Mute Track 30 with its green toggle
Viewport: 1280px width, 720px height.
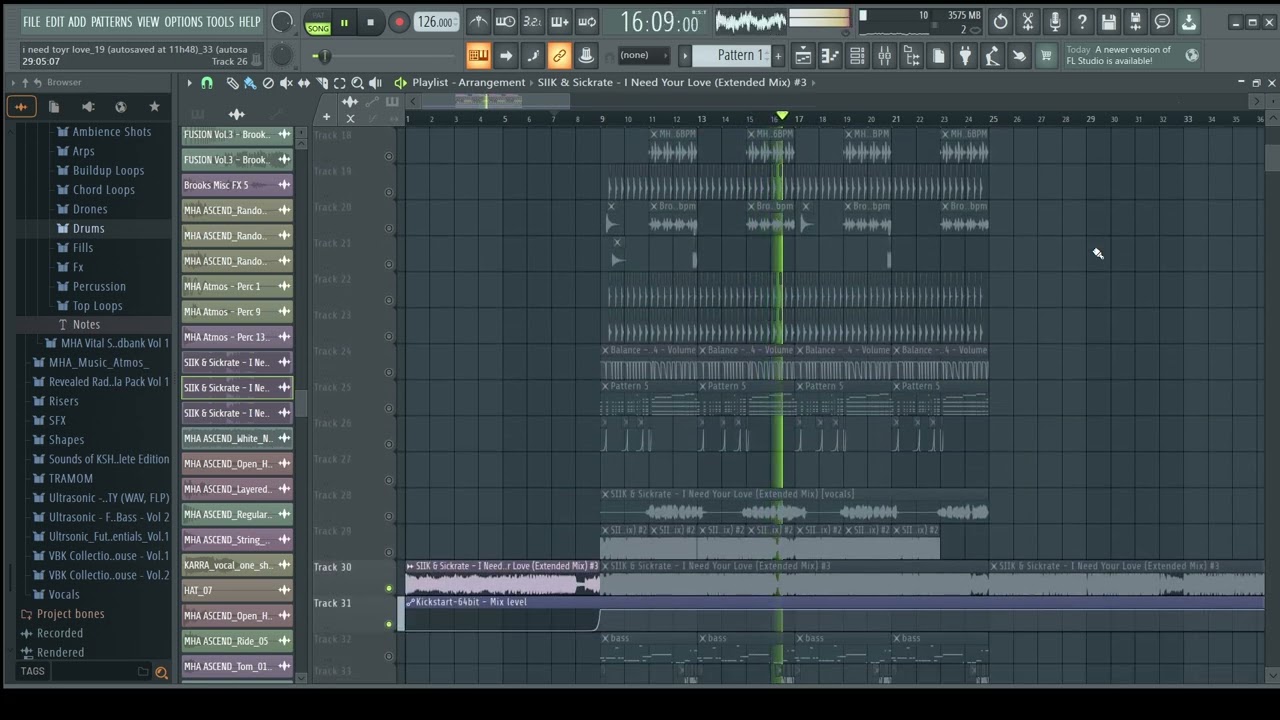tap(389, 588)
